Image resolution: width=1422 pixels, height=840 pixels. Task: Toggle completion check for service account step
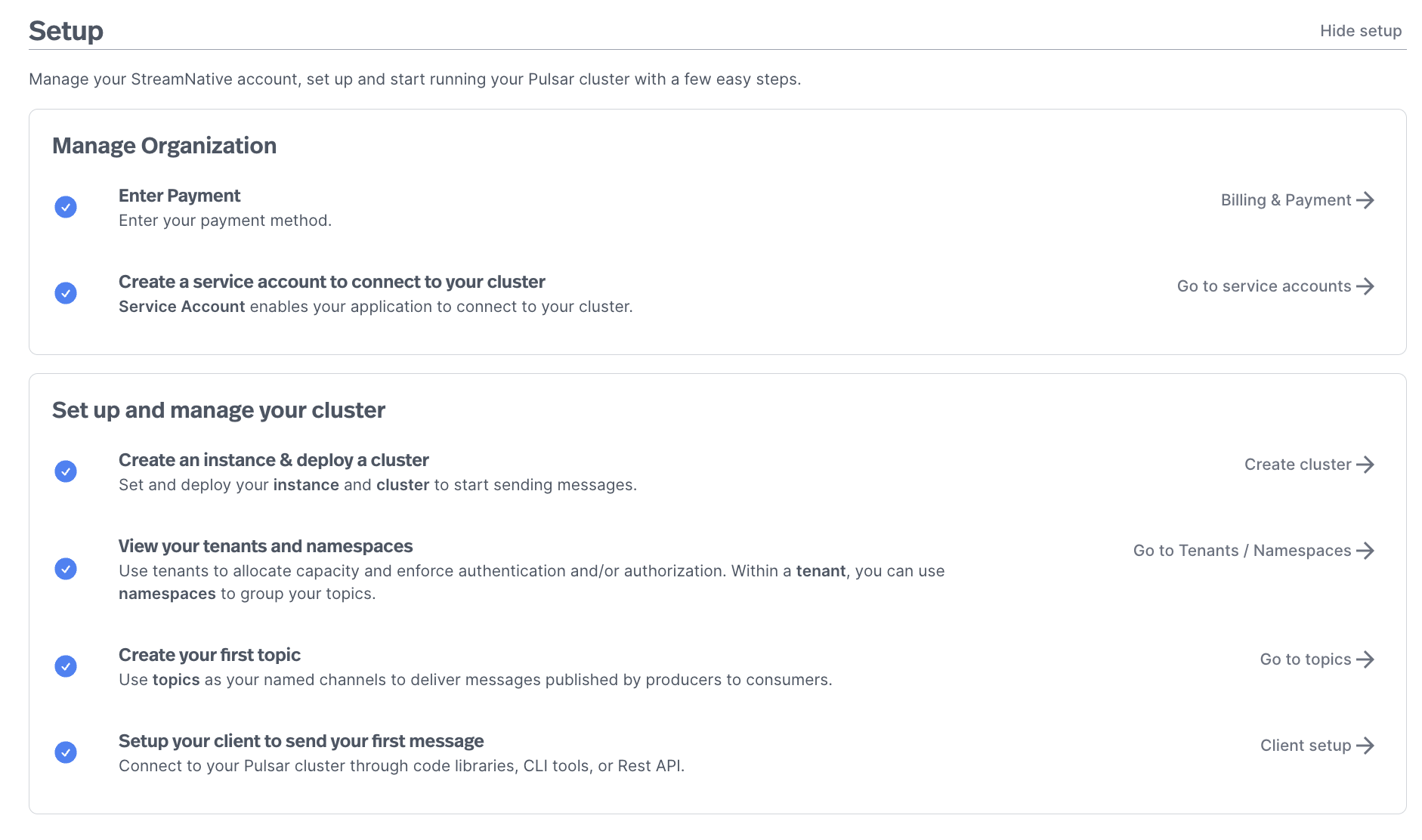click(x=66, y=293)
